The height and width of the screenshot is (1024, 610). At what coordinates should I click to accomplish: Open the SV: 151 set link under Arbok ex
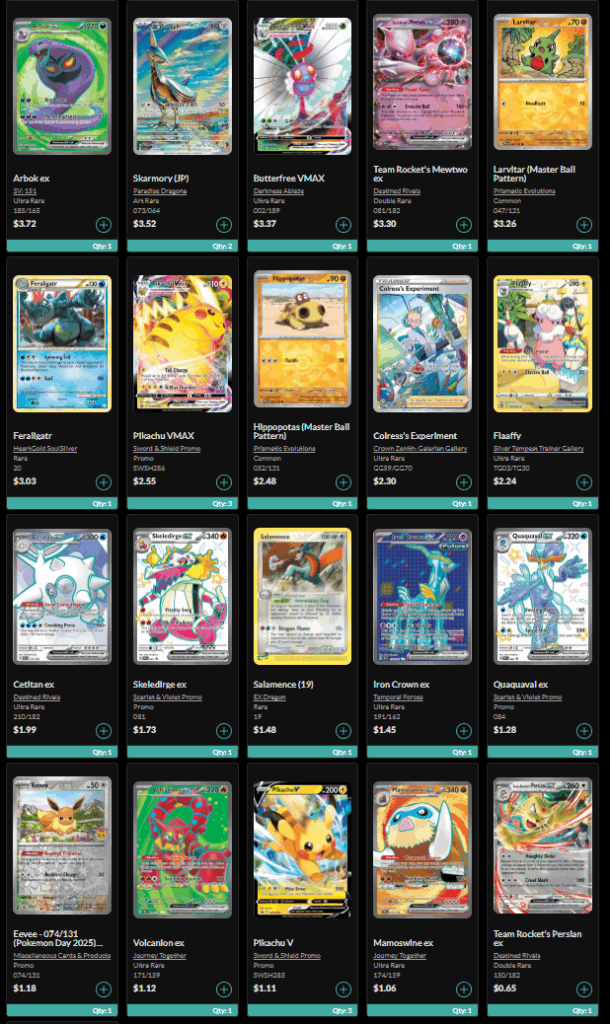[x=25, y=191]
